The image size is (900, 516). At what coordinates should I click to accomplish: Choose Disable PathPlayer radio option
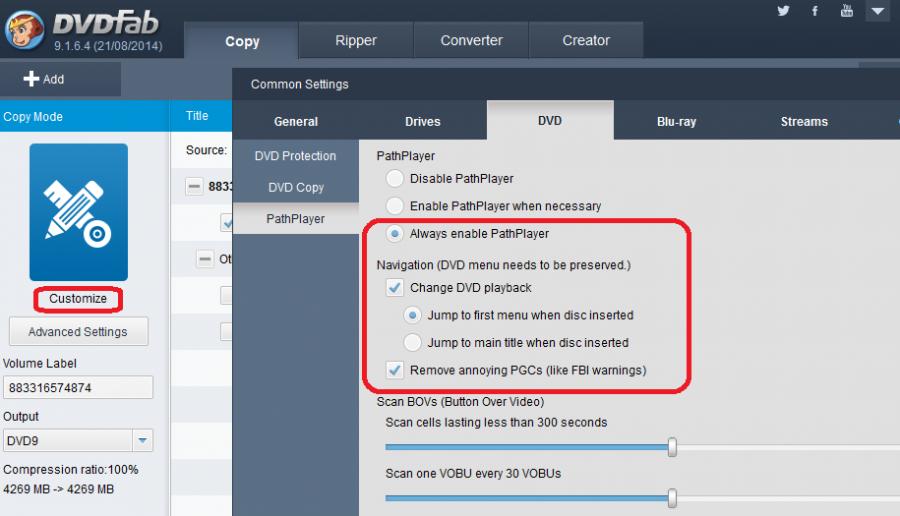[395, 179]
